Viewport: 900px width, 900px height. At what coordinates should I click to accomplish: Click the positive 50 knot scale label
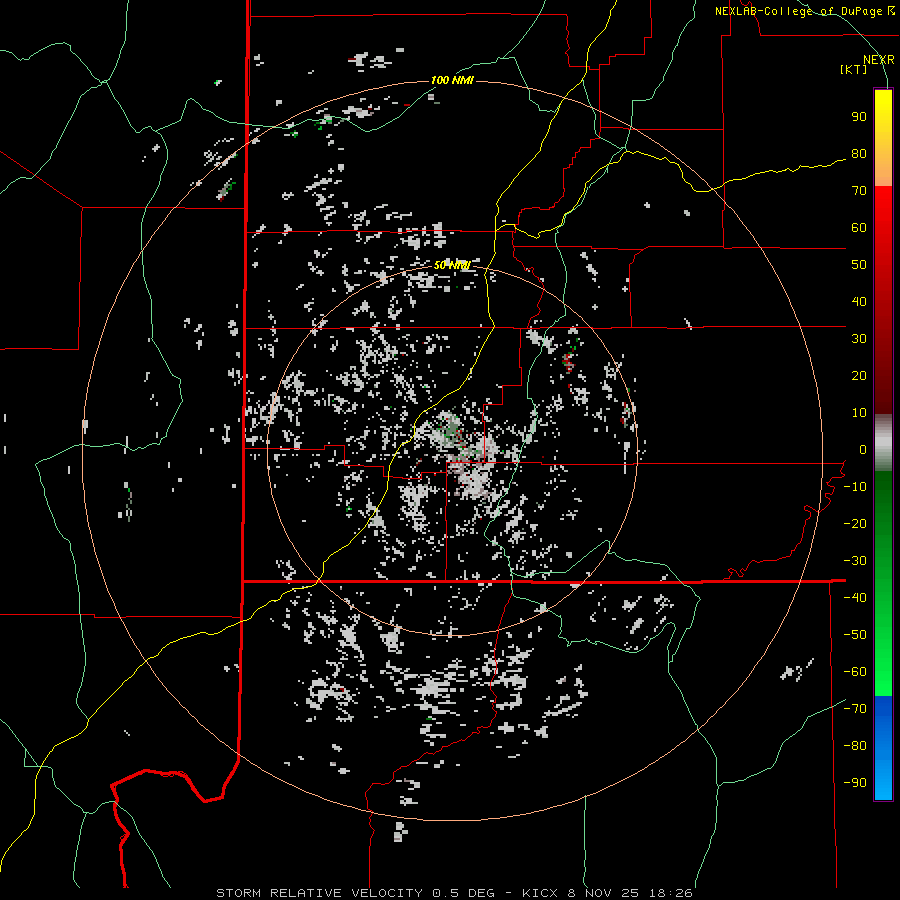pos(859,265)
